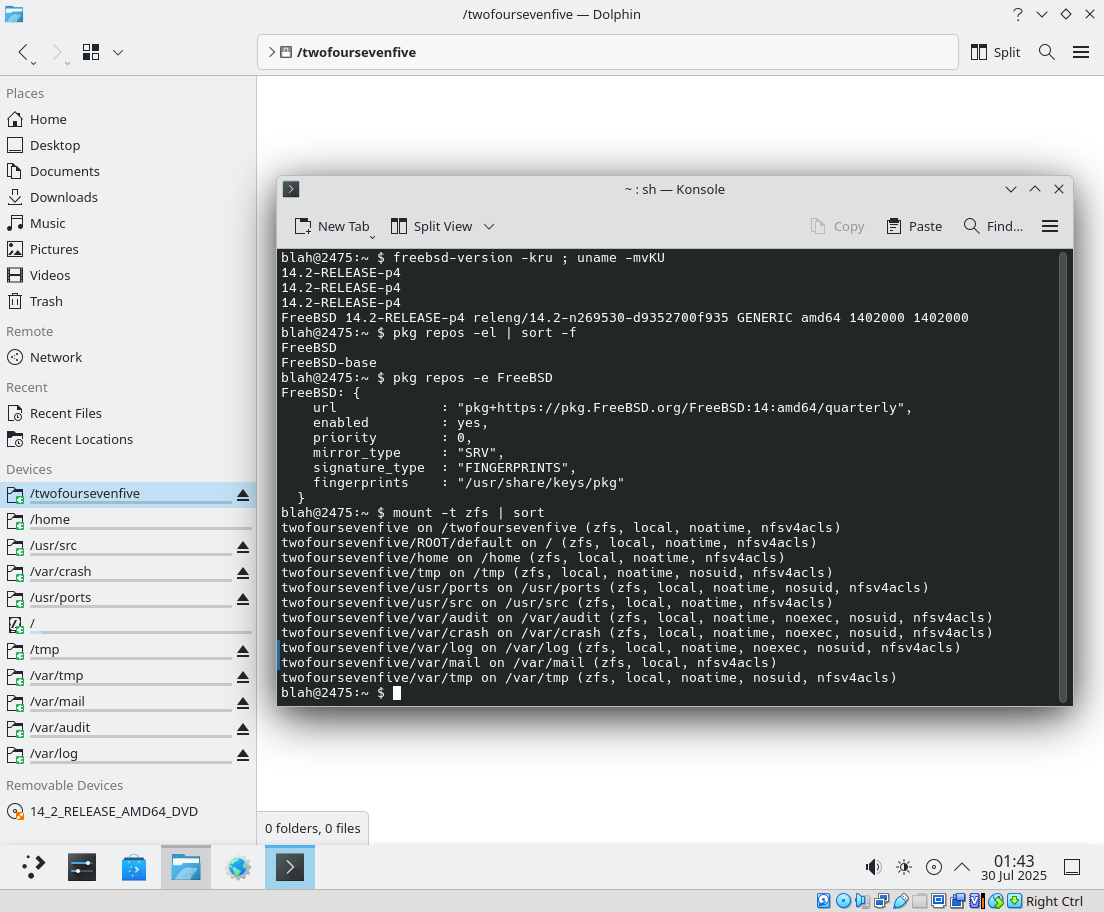Toggle Split view in Dolphin
Image resolution: width=1104 pixels, height=912 pixels.
[995, 52]
